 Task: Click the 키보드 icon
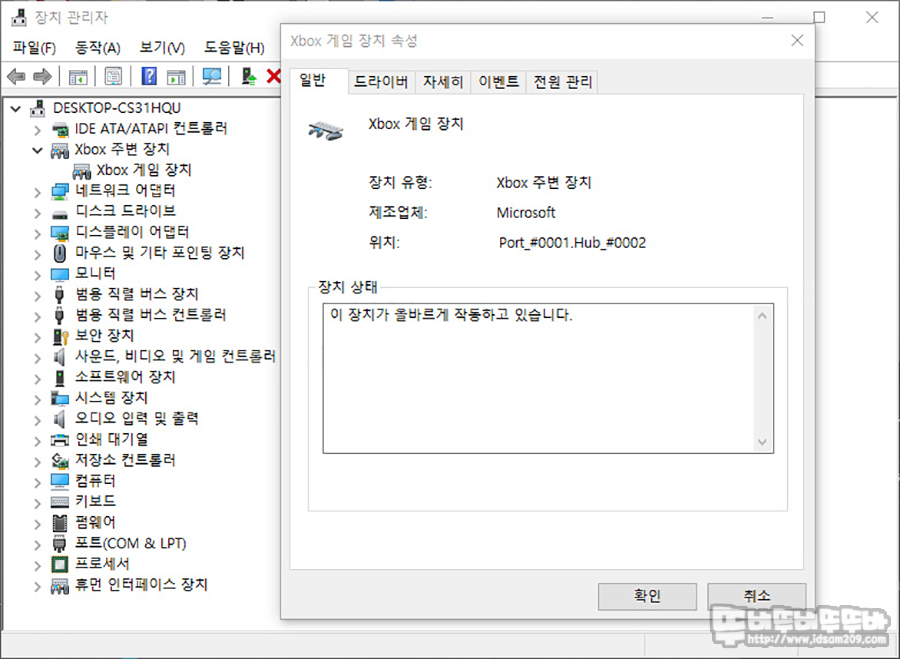click(60, 502)
